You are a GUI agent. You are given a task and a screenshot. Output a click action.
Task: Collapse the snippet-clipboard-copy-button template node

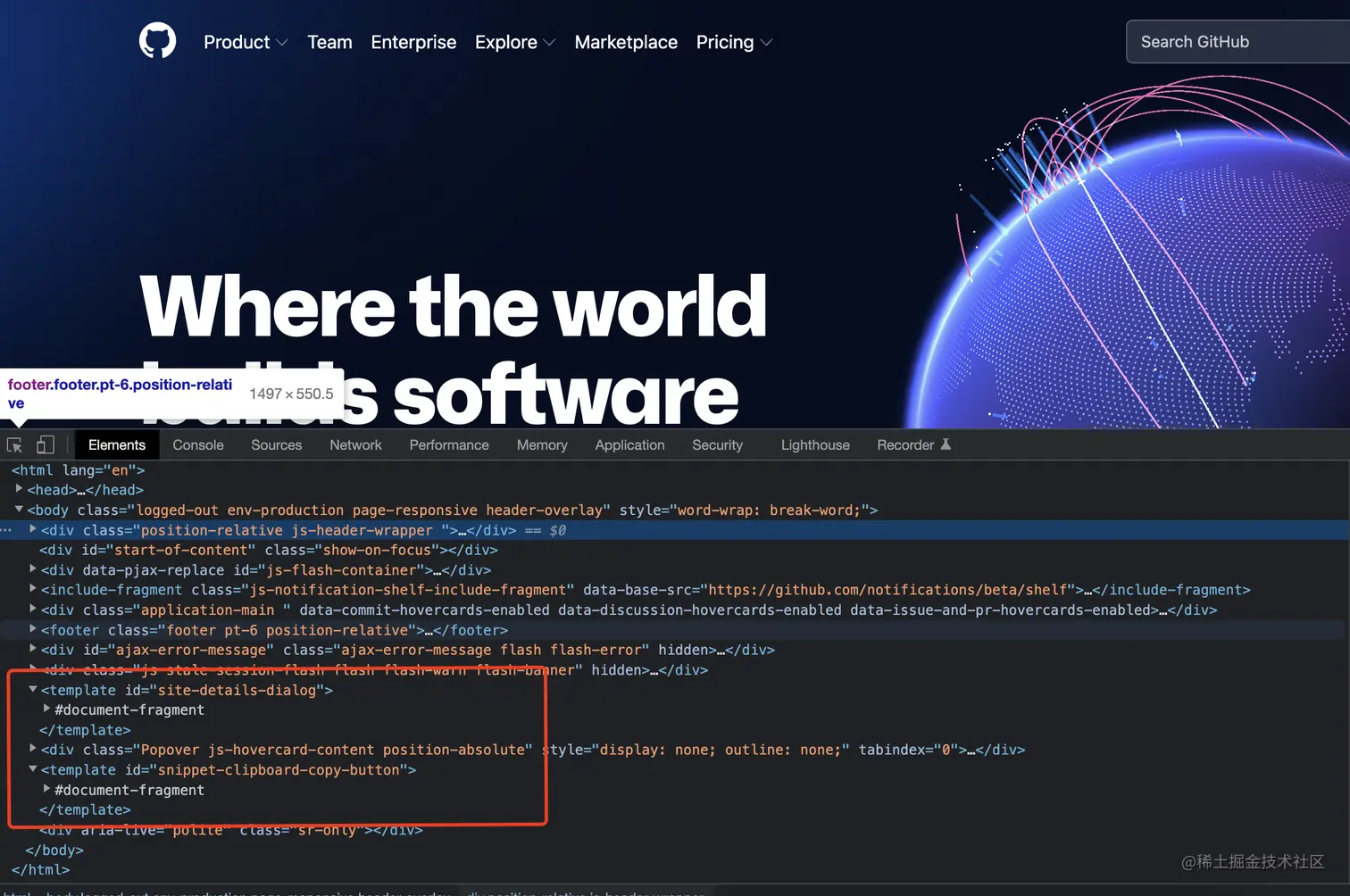pos(33,769)
